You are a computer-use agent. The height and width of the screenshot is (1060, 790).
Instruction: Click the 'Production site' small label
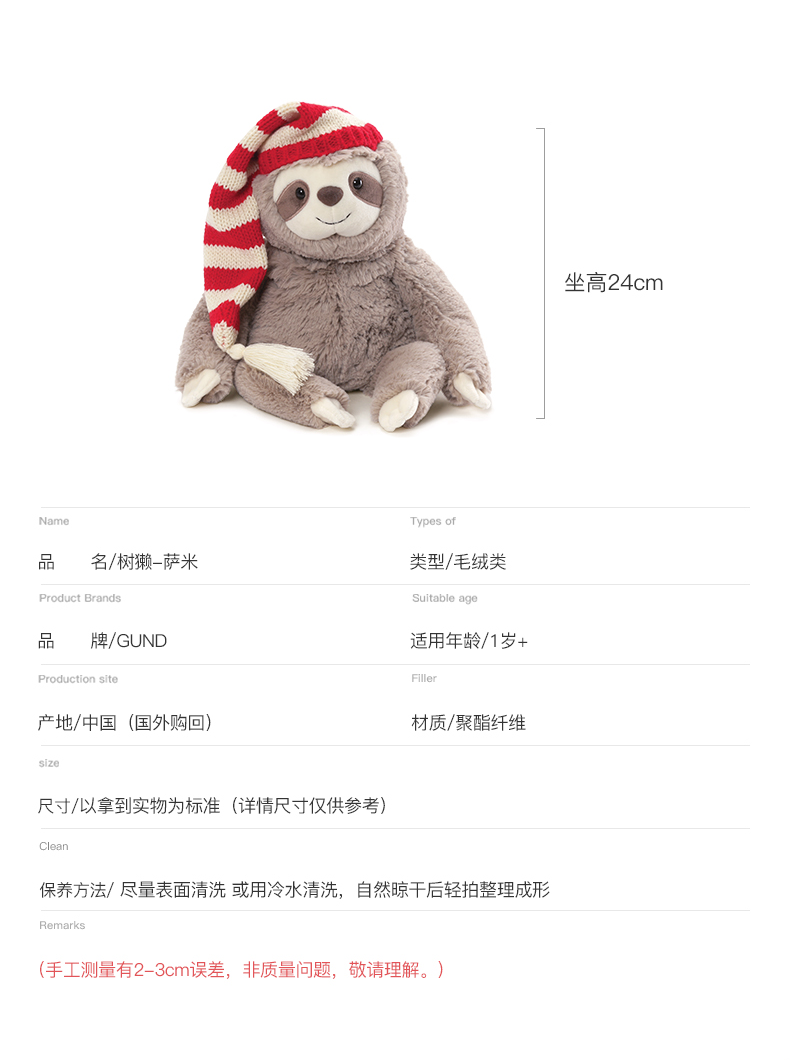78,679
